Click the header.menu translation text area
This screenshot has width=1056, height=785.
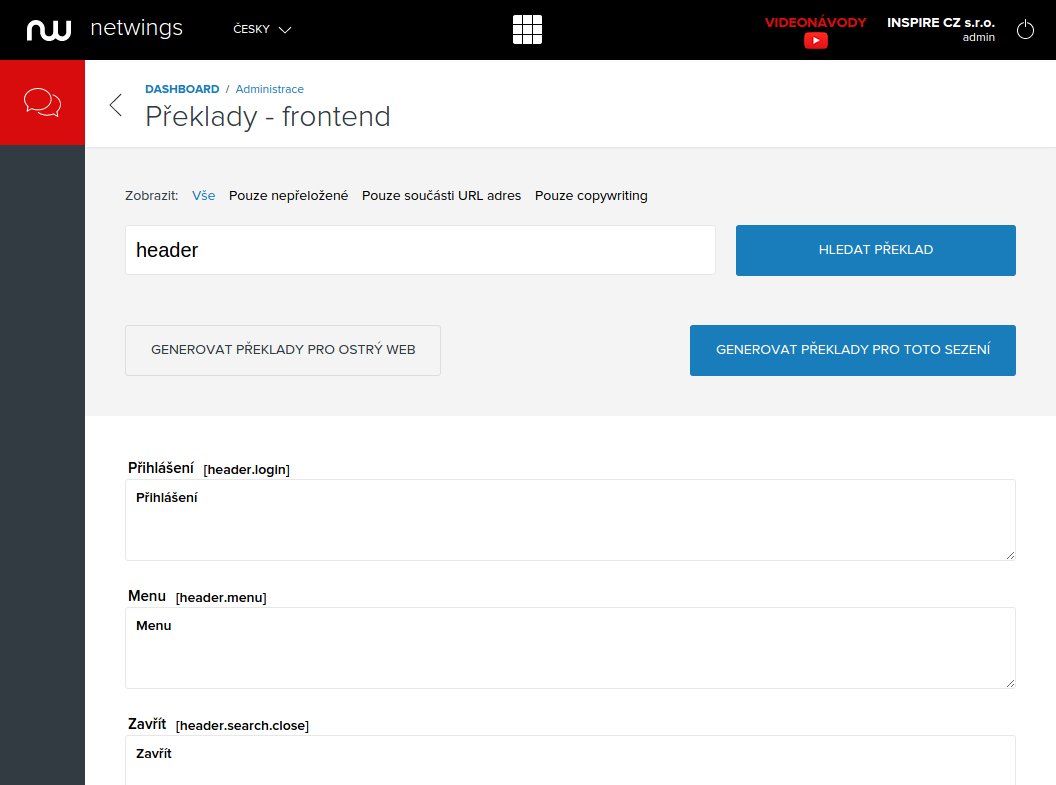[570, 648]
